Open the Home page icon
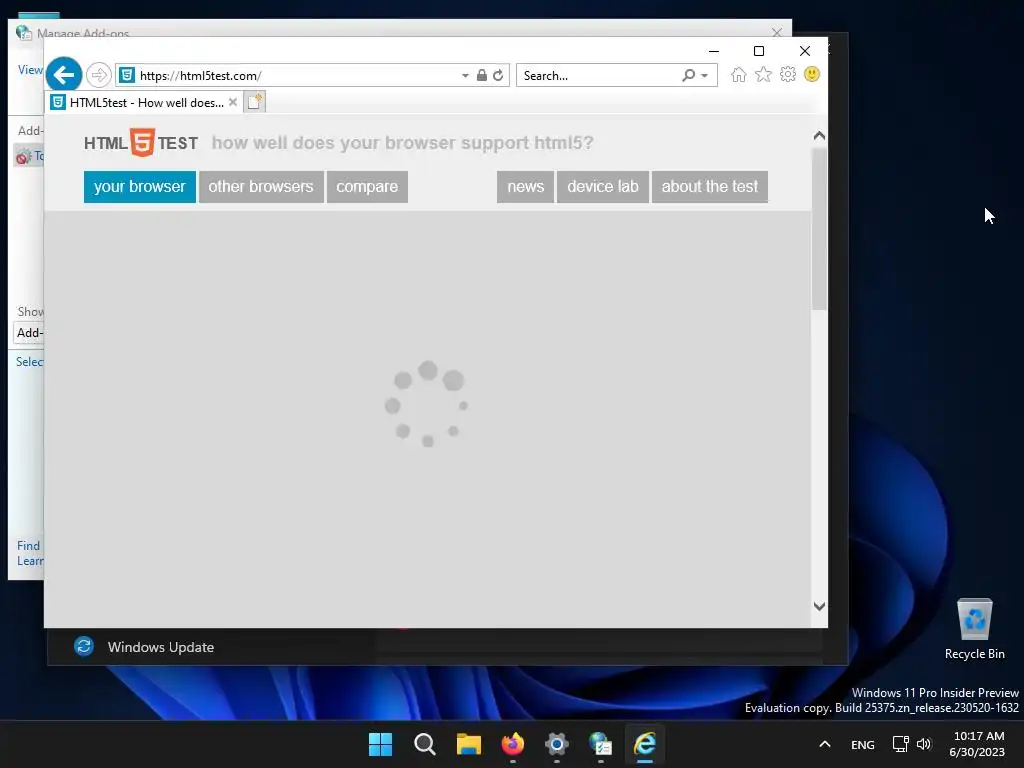Image resolution: width=1024 pixels, height=768 pixels. point(739,74)
